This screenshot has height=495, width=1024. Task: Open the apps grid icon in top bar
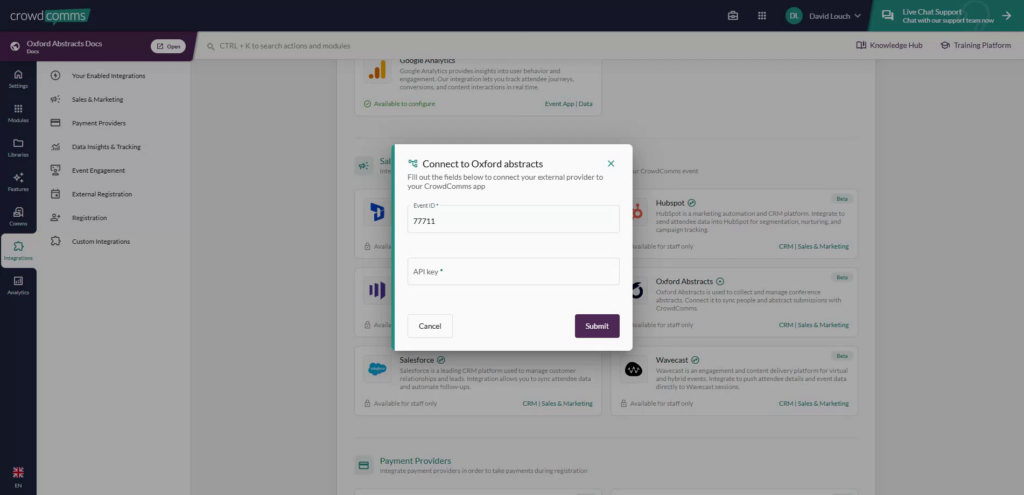761,16
